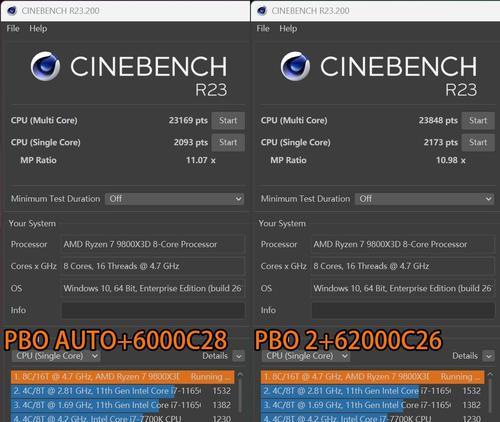This screenshot has height=422, width=500.
Task: Open Help menu in left window
Action: pos(38,29)
